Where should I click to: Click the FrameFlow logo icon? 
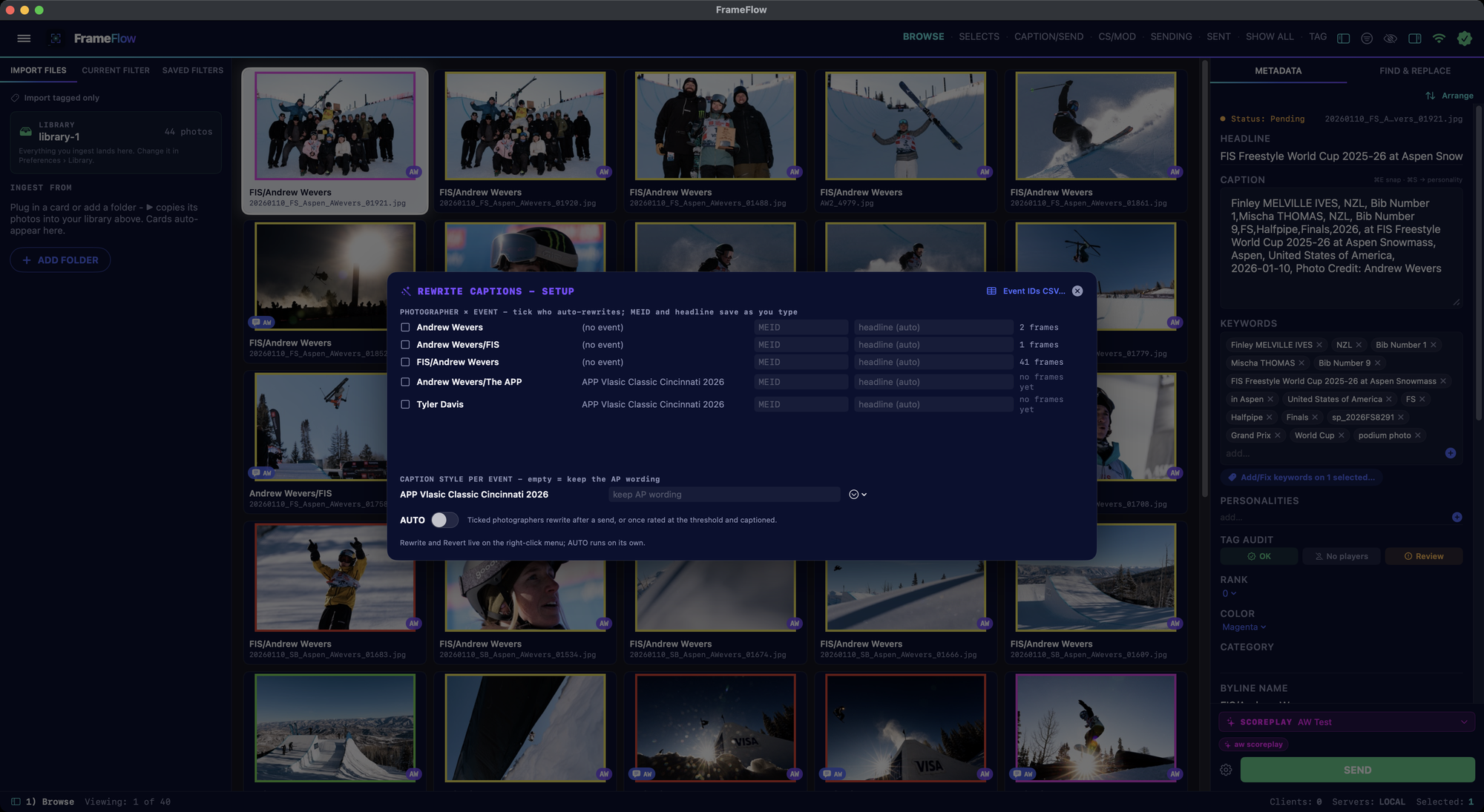[x=56, y=39]
